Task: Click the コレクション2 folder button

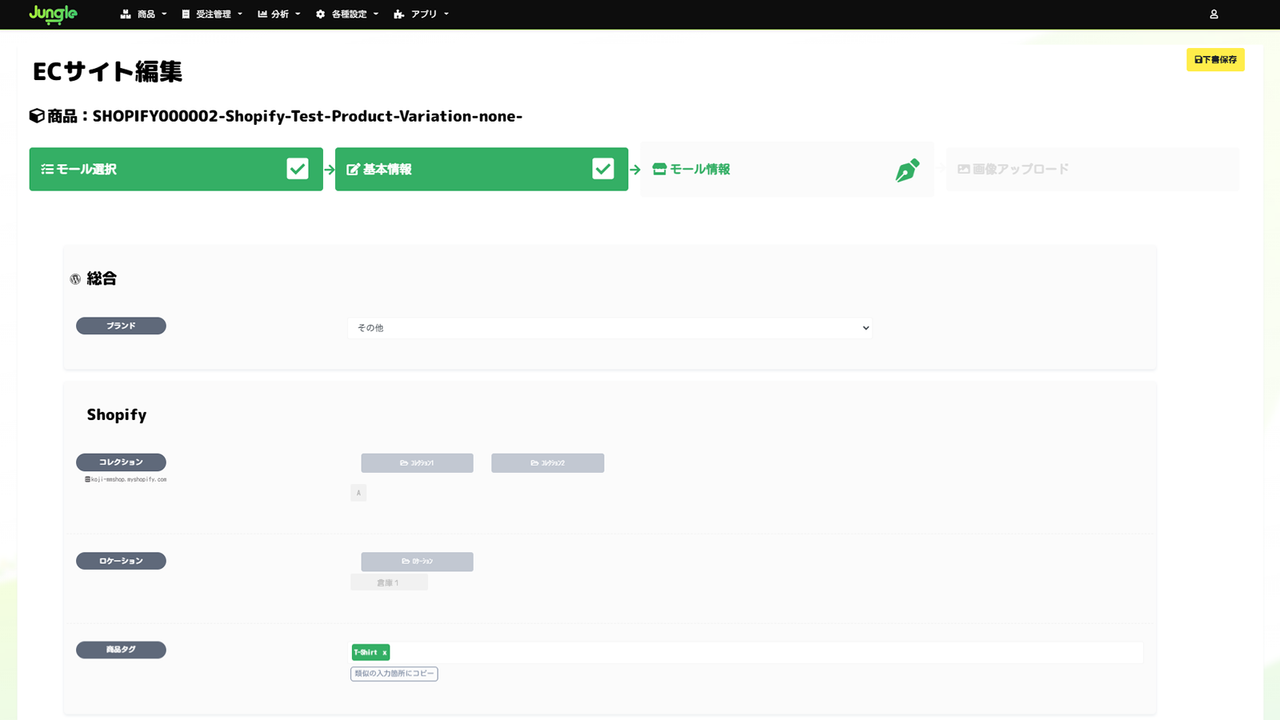Action: pos(547,463)
